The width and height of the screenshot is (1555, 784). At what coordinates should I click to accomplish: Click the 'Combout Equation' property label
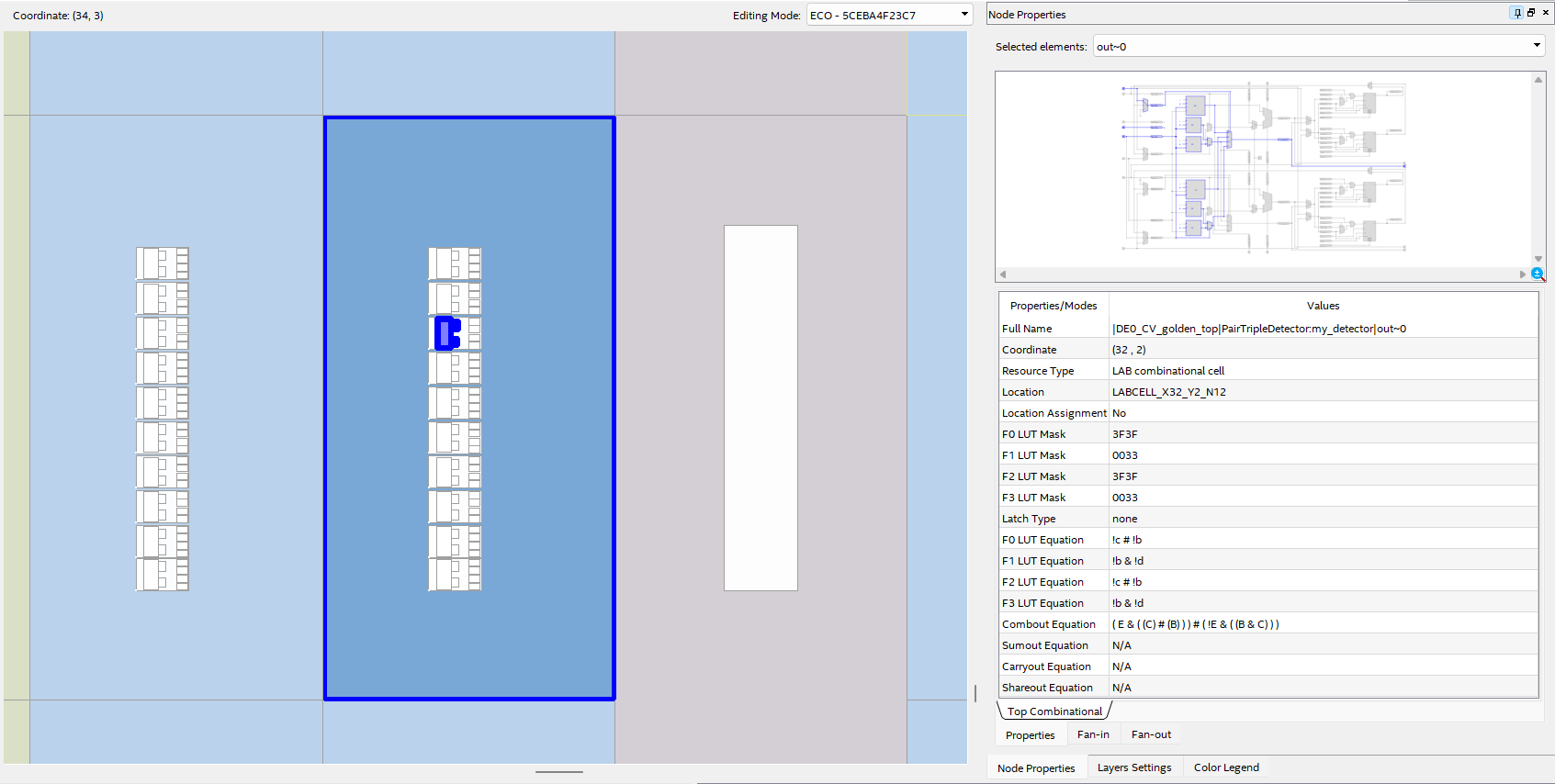1049,624
